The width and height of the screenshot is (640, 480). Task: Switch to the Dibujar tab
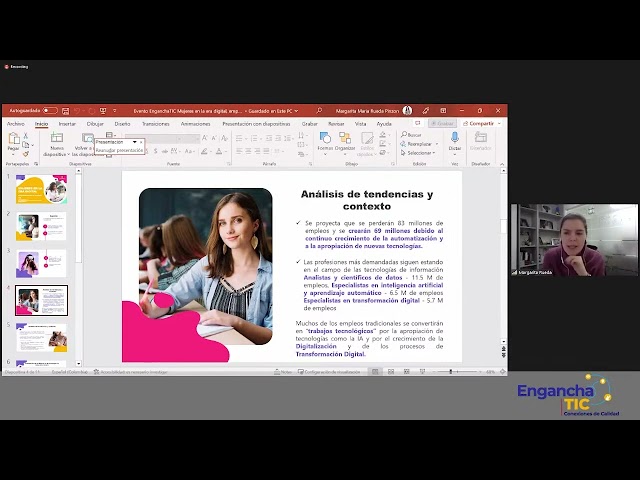[x=95, y=124]
